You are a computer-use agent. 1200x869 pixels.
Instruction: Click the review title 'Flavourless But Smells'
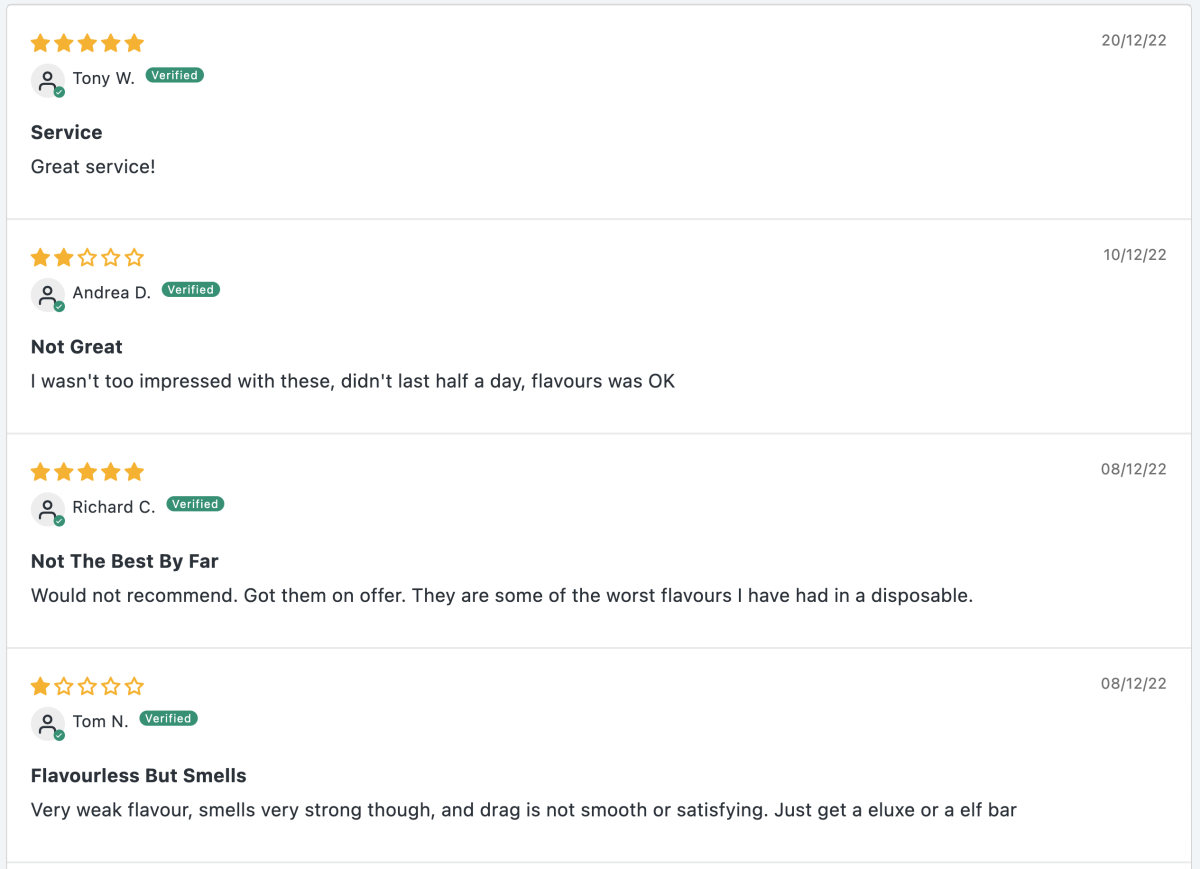tap(139, 775)
